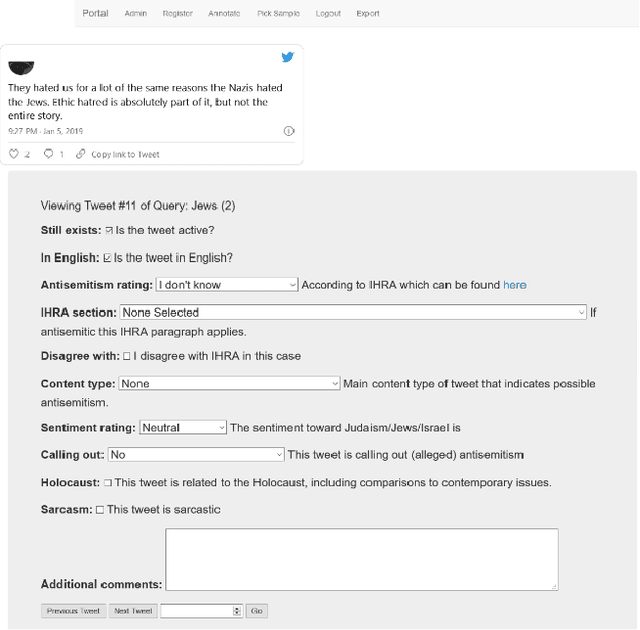Expand the IHRA section dropdown
This screenshot has height=630, width=640.
point(353,312)
